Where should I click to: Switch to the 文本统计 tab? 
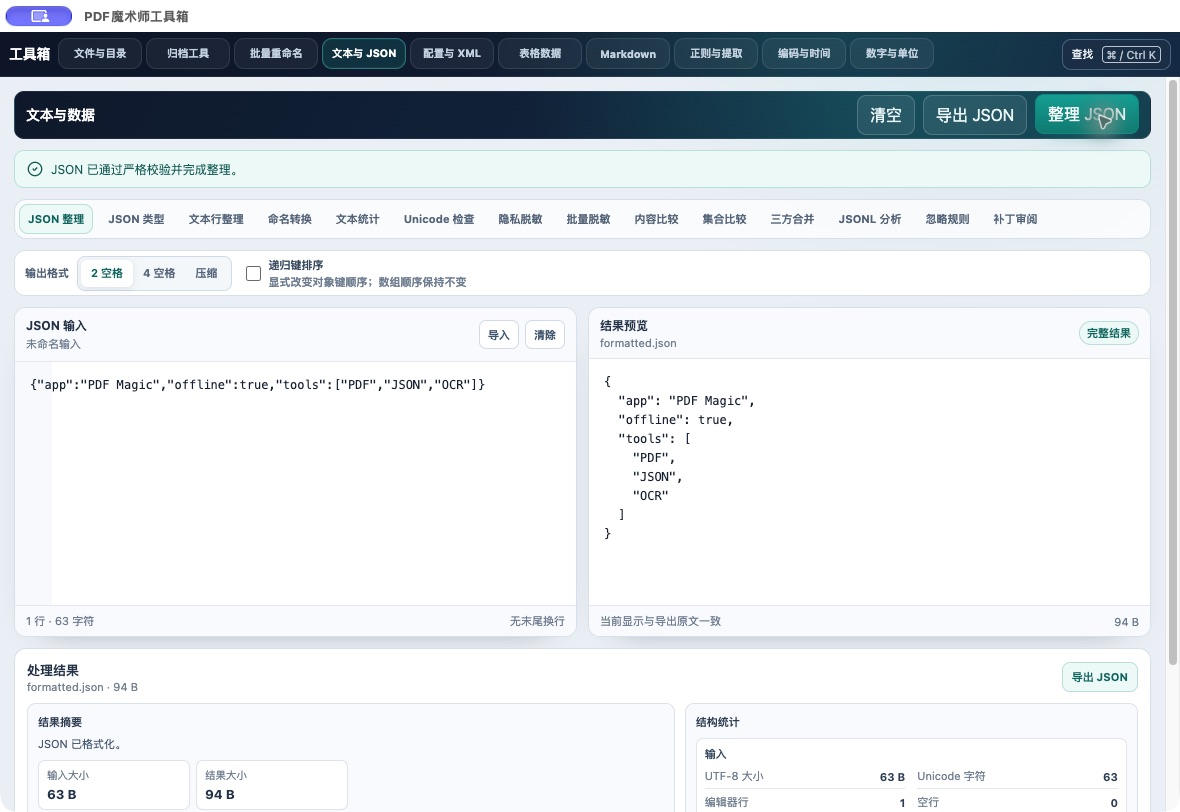[357, 219]
